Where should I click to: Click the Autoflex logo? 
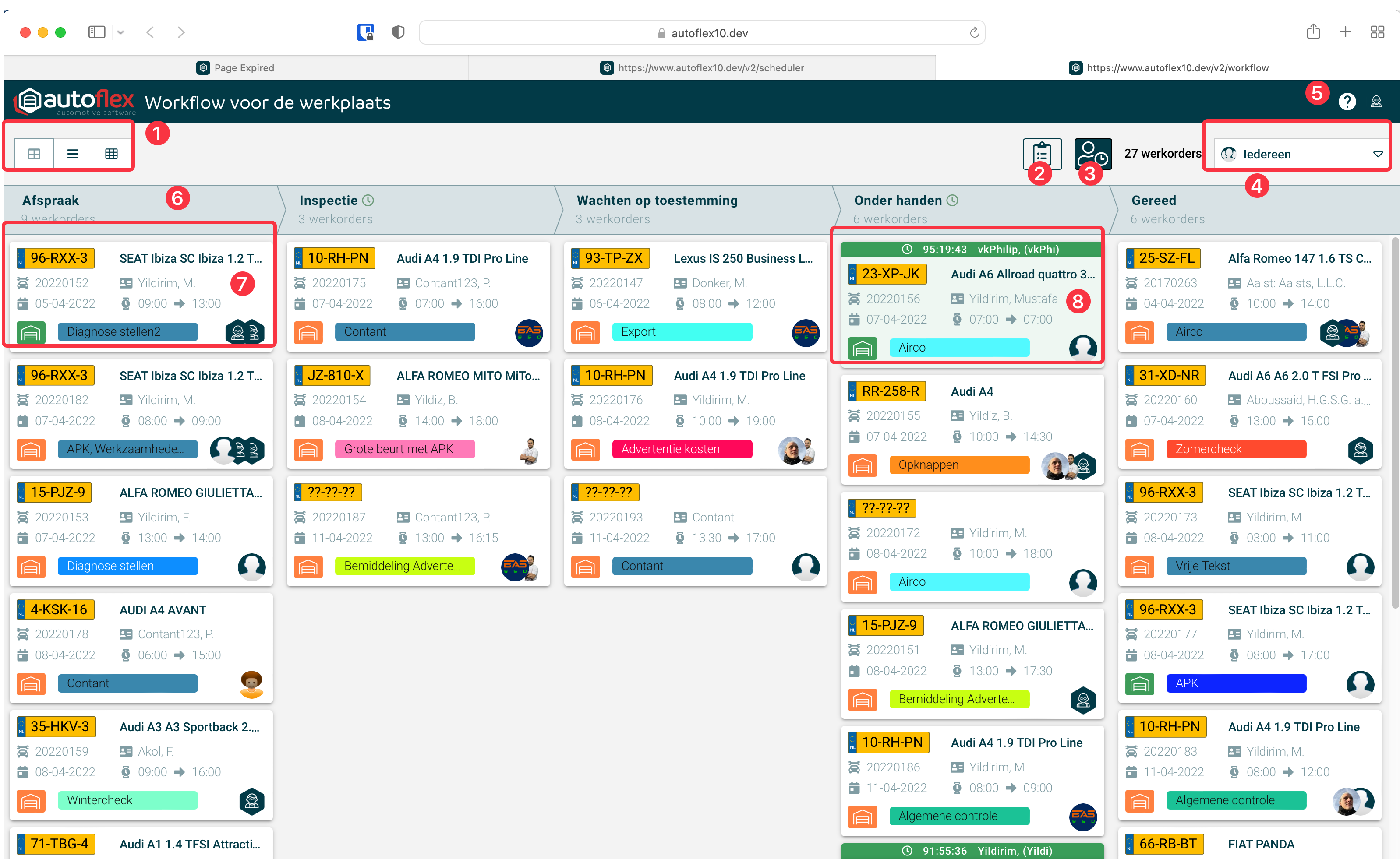click(75, 101)
